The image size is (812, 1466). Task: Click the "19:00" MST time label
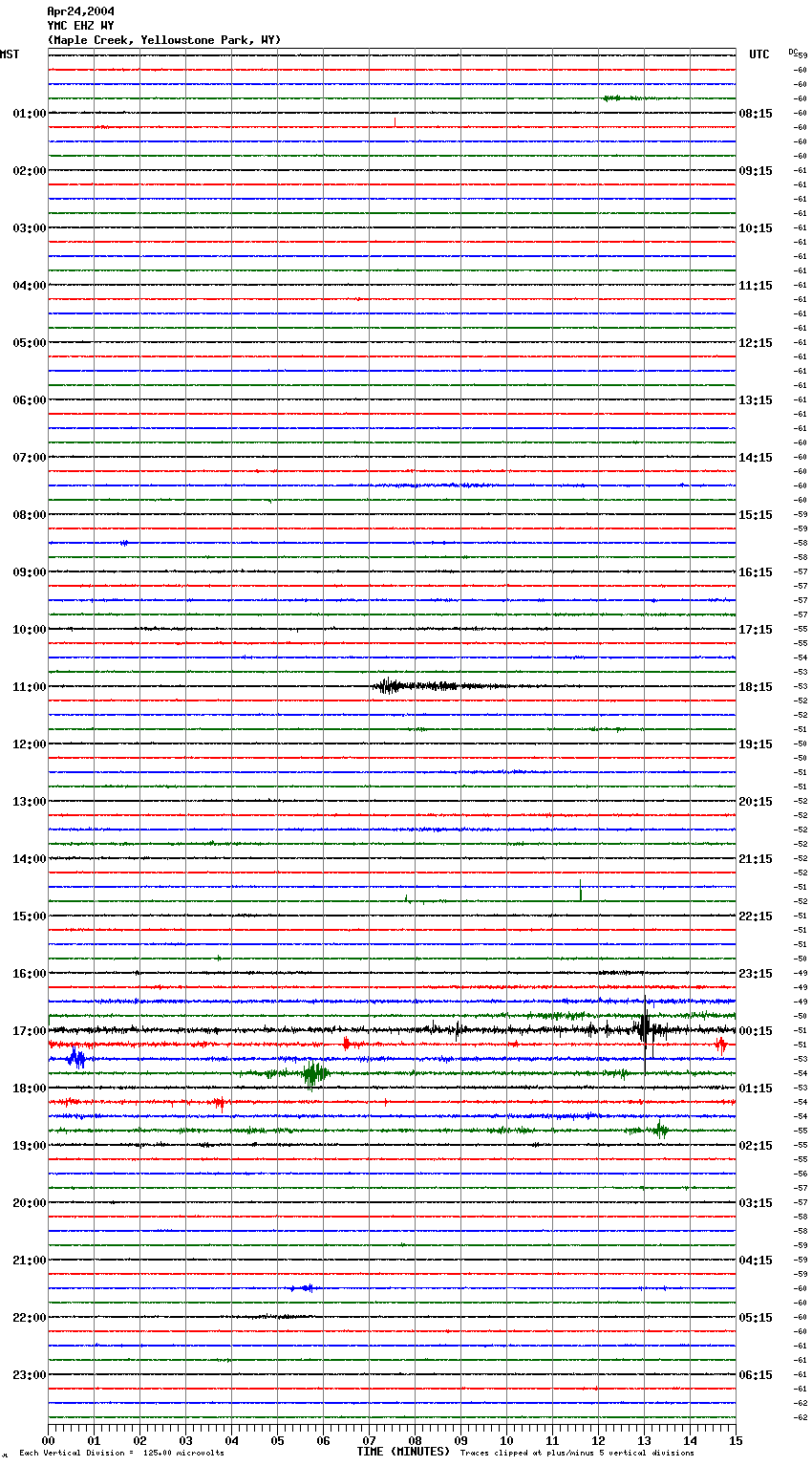(29, 1145)
